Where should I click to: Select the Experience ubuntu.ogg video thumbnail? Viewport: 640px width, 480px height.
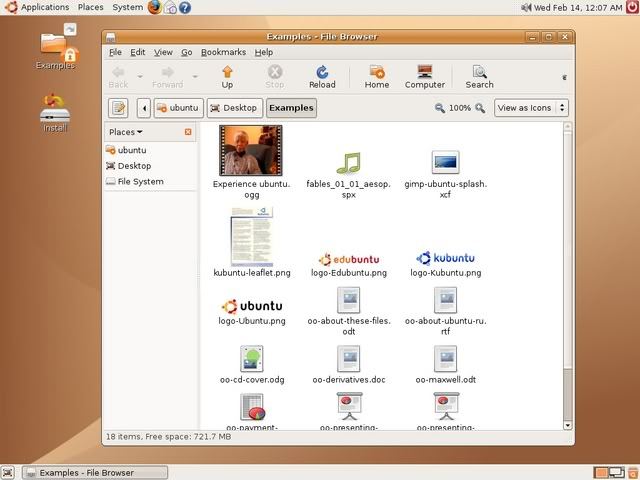[251, 151]
